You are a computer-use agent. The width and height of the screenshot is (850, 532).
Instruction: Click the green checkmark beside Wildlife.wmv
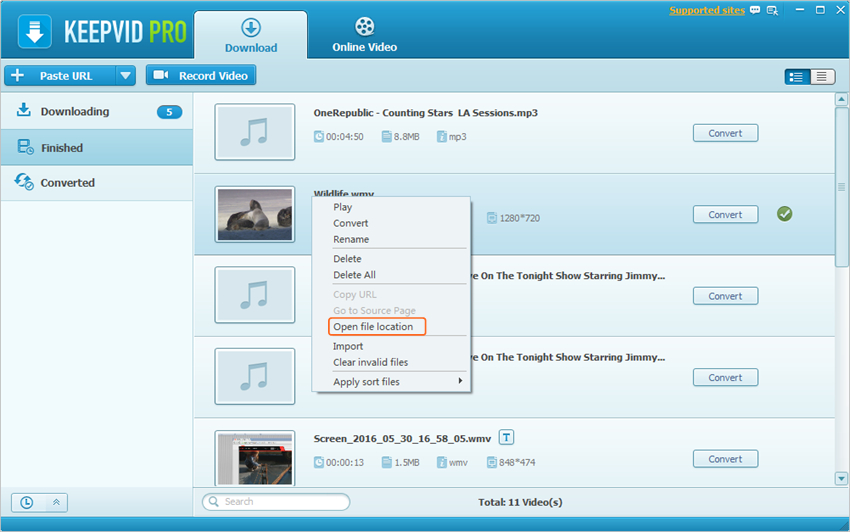click(784, 214)
